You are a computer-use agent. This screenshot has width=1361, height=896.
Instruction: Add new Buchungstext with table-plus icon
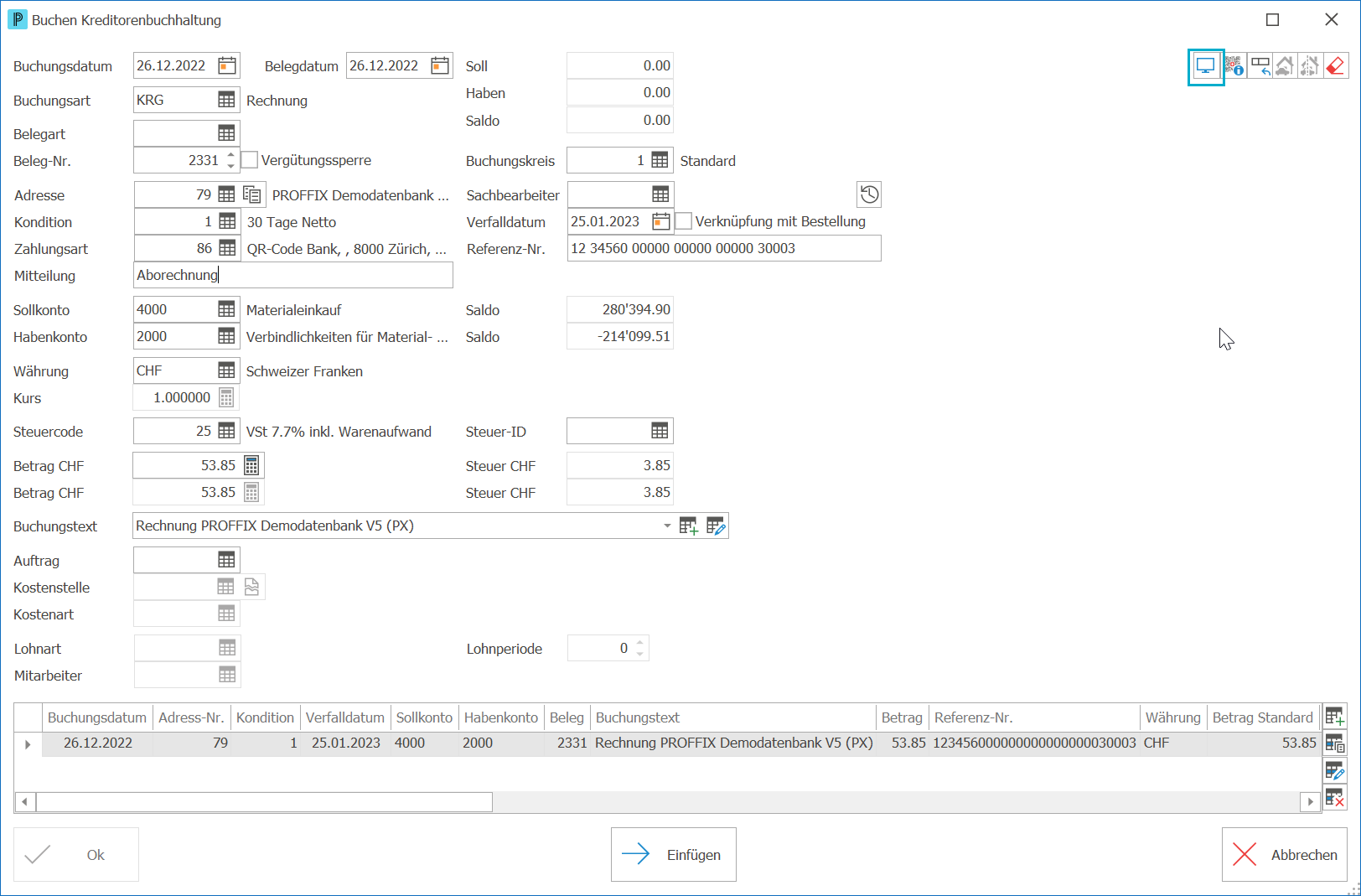pyautogui.click(x=688, y=526)
